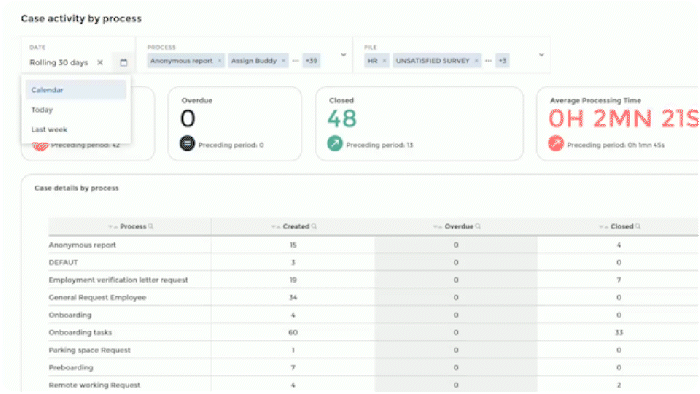The height and width of the screenshot is (394, 700).
Task: Select the Parking space Request row
Action: (x=373, y=350)
